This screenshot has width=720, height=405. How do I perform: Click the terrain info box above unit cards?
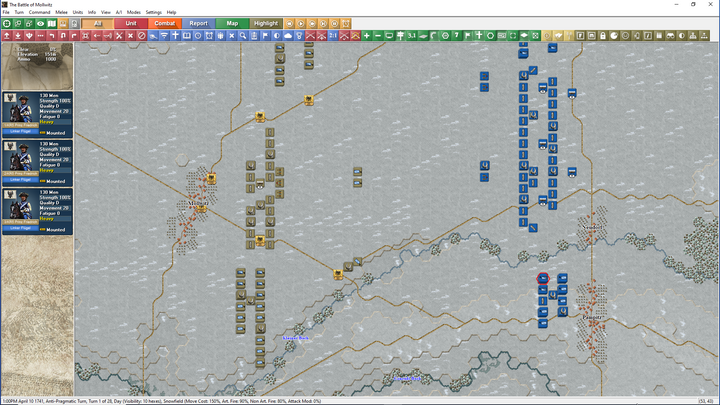(37, 66)
